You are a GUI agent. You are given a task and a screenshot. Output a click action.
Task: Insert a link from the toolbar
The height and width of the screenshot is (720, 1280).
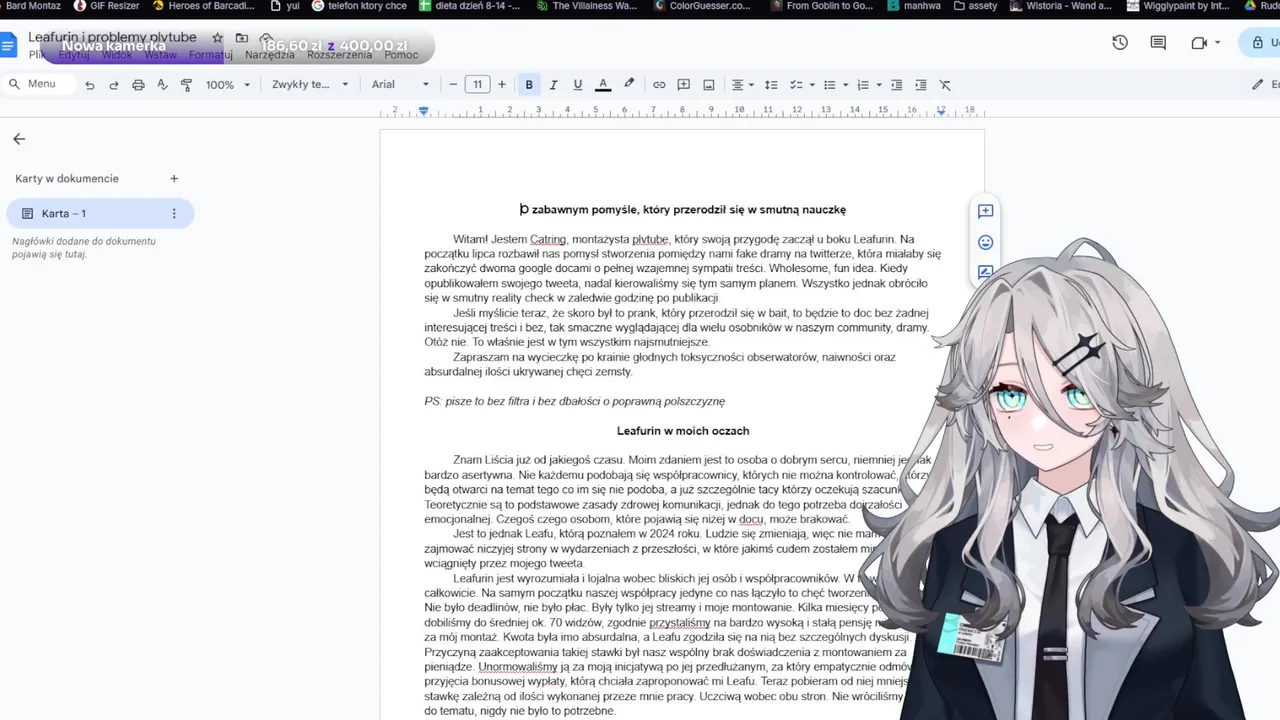click(x=659, y=85)
